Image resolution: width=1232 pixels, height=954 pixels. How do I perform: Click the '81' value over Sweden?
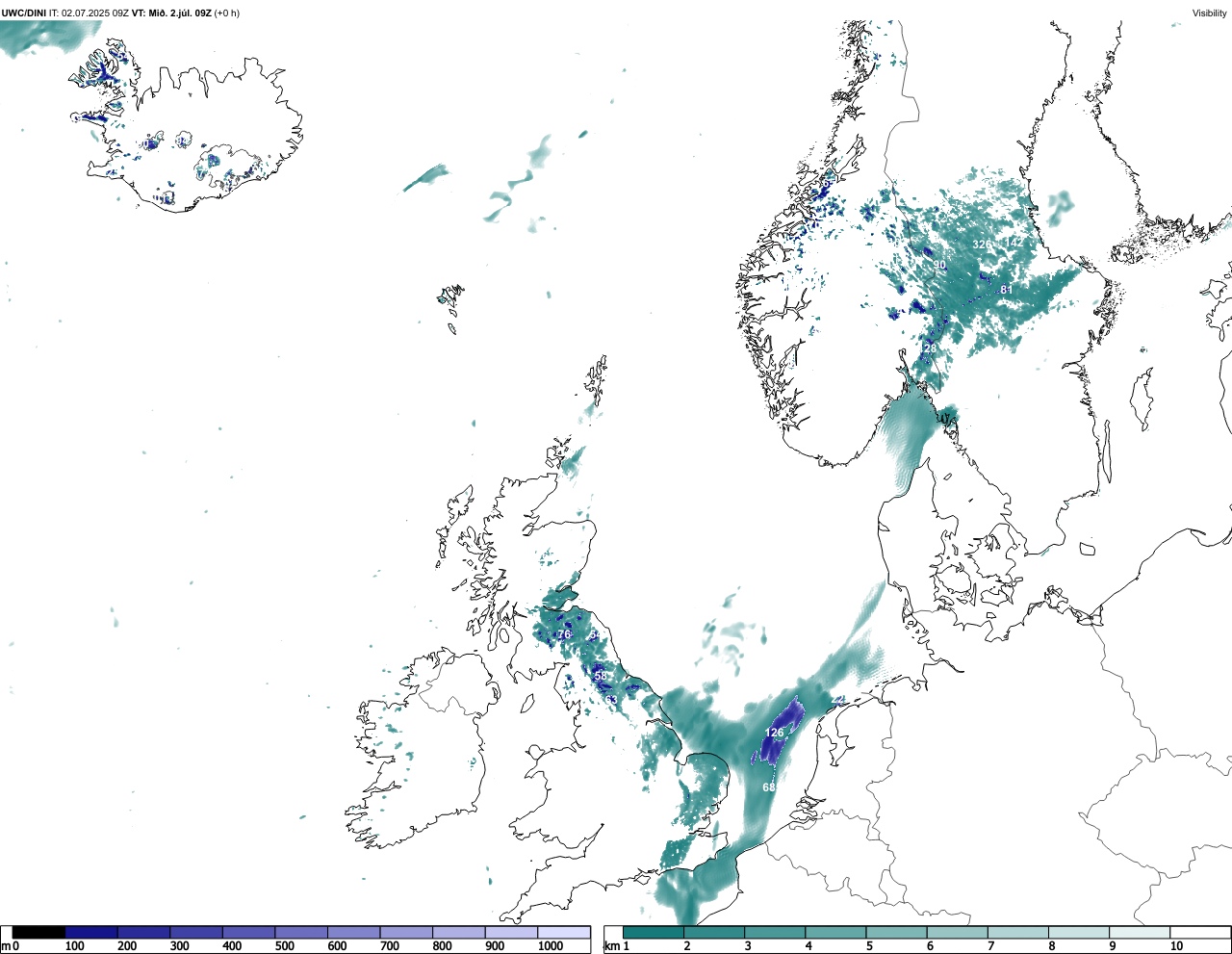click(x=1007, y=290)
